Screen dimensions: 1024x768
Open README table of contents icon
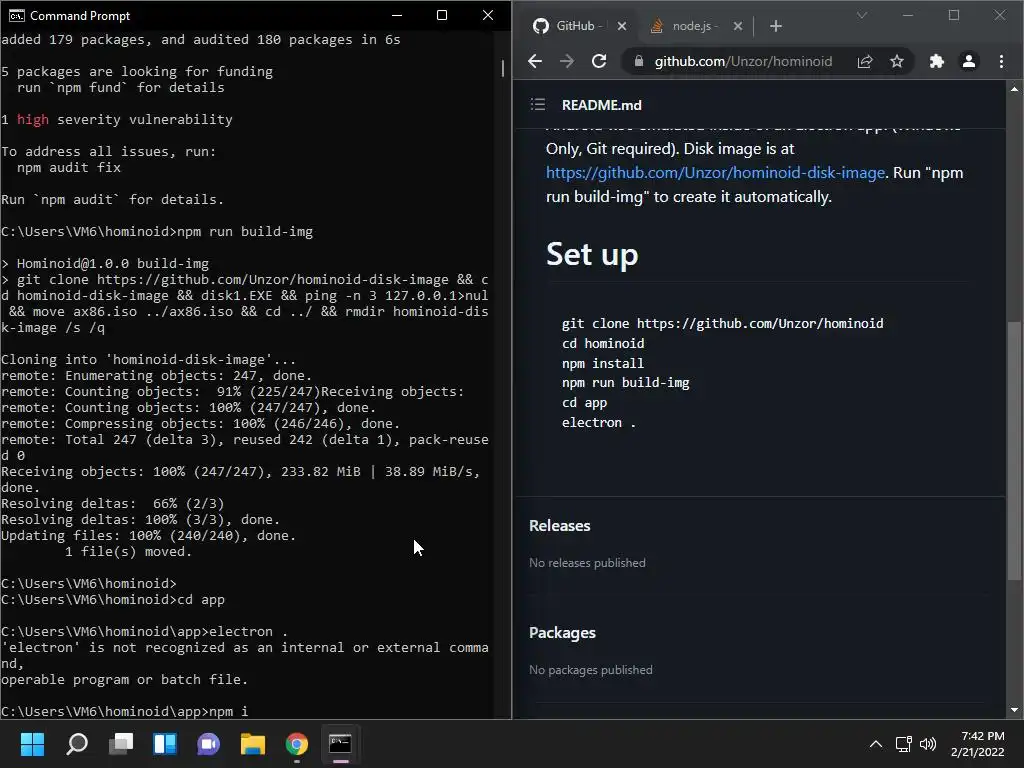point(537,104)
